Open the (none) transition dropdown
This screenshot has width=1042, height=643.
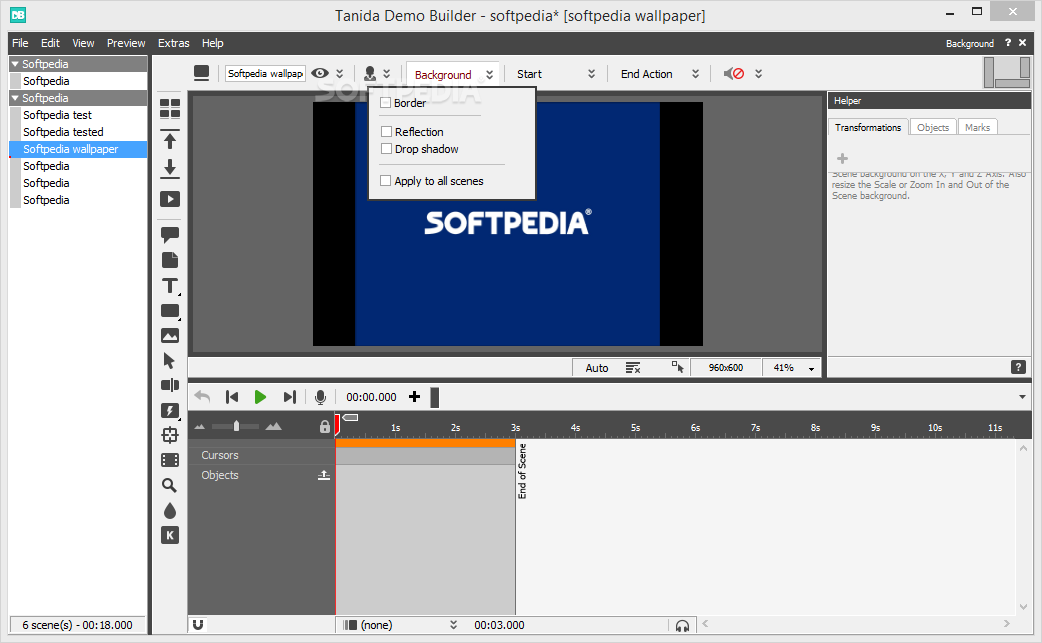coord(453,625)
